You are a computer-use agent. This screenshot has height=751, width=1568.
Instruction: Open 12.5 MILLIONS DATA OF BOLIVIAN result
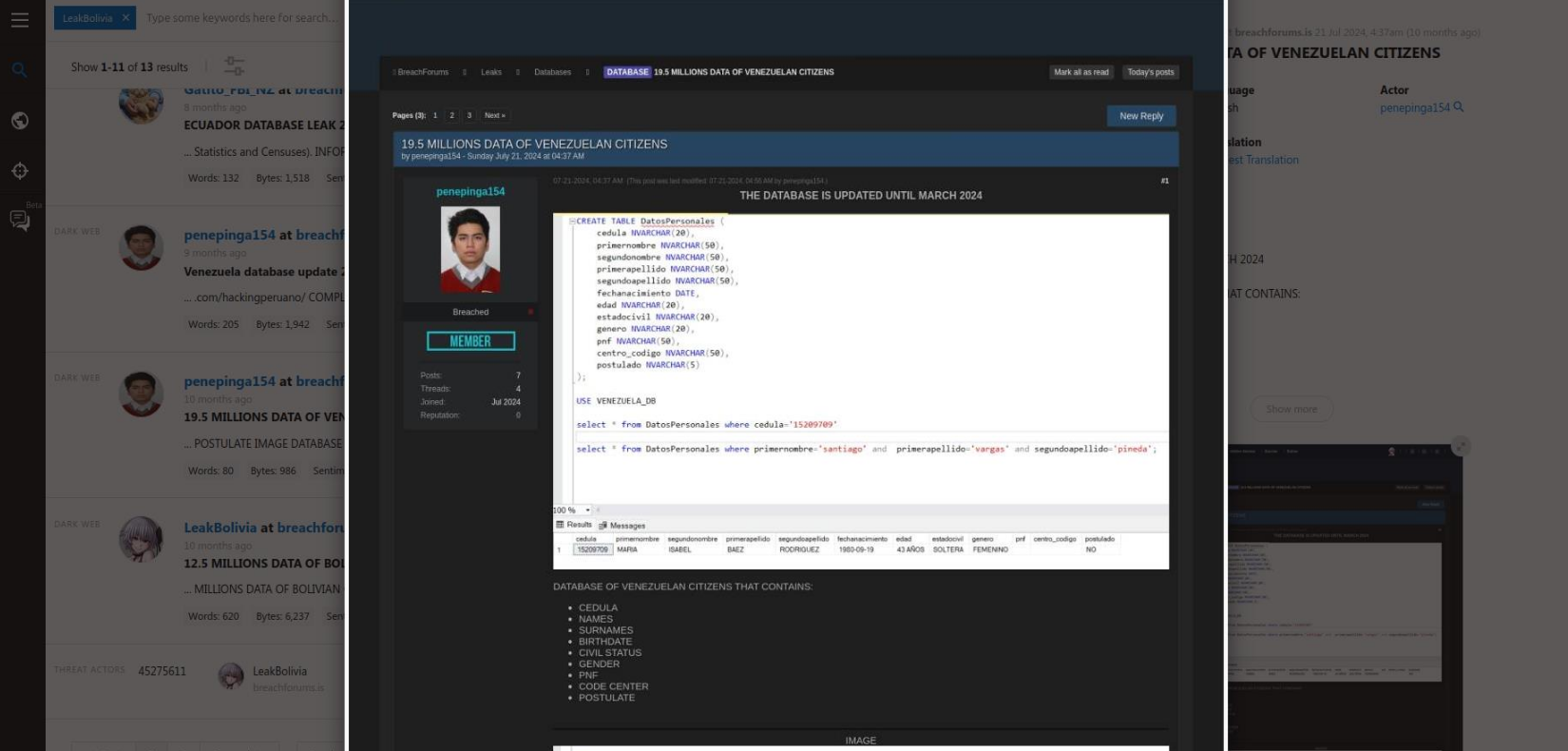(x=264, y=564)
